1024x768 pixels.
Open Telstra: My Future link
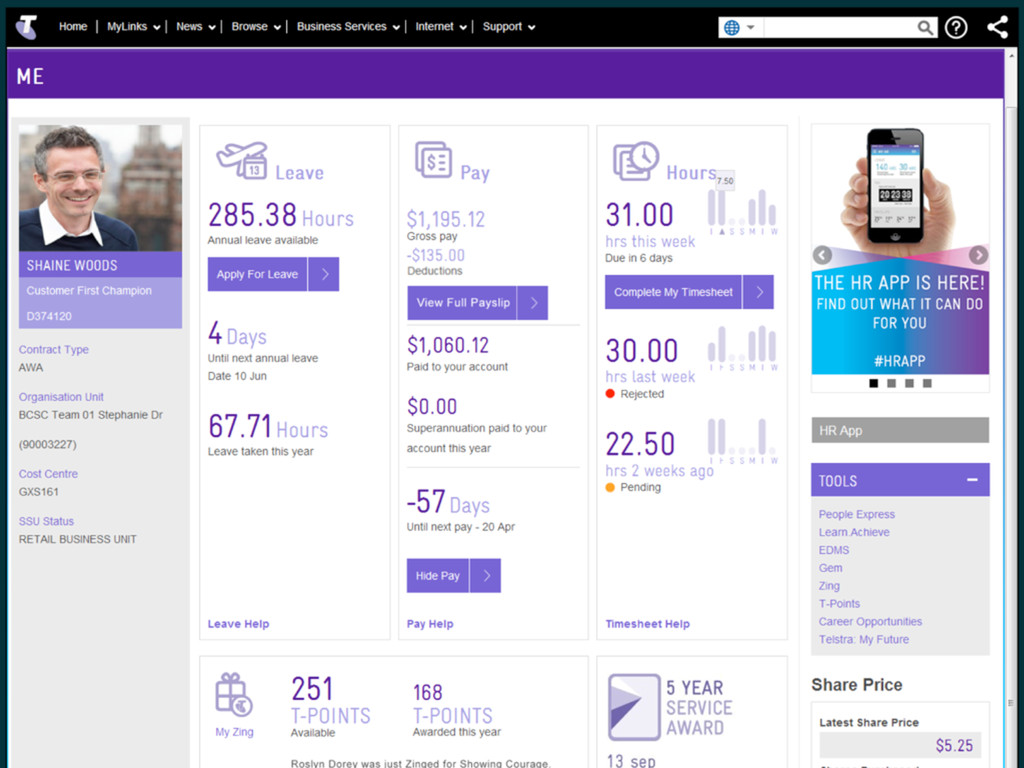(x=864, y=639)
